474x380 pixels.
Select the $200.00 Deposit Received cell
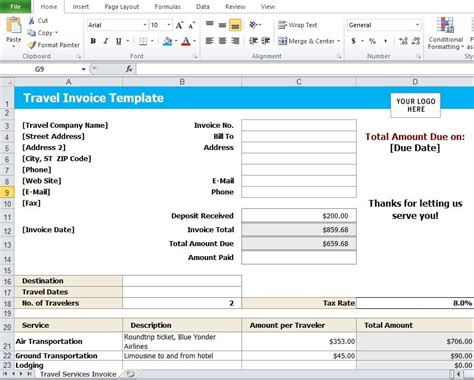pos(299,216)
